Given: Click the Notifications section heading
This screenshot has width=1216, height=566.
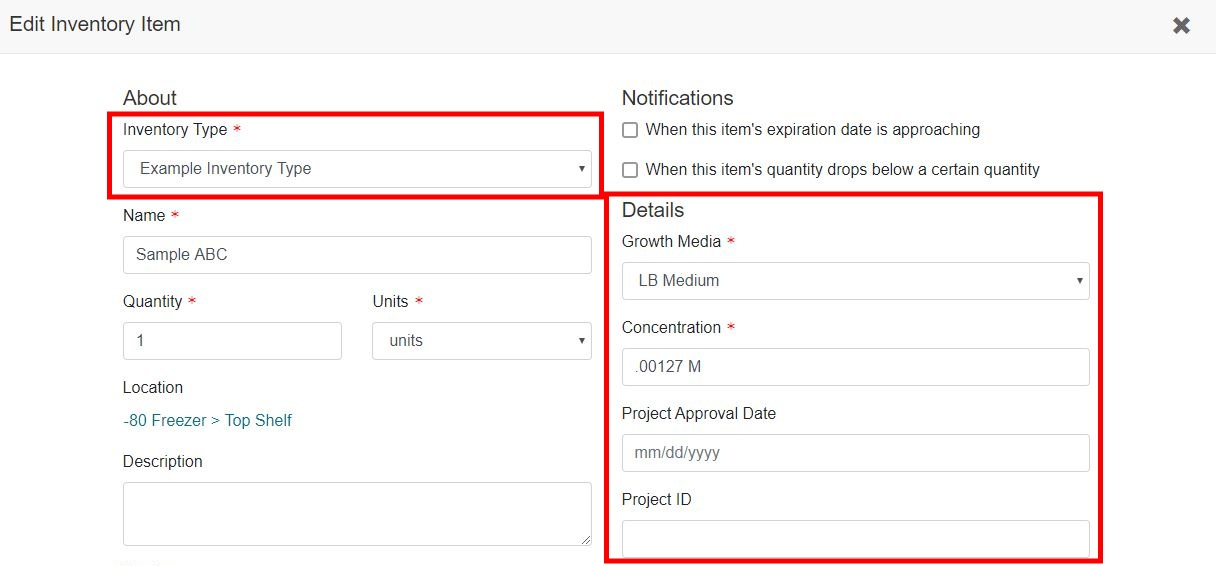Looking at the screenshot, I should click(677, 98).
